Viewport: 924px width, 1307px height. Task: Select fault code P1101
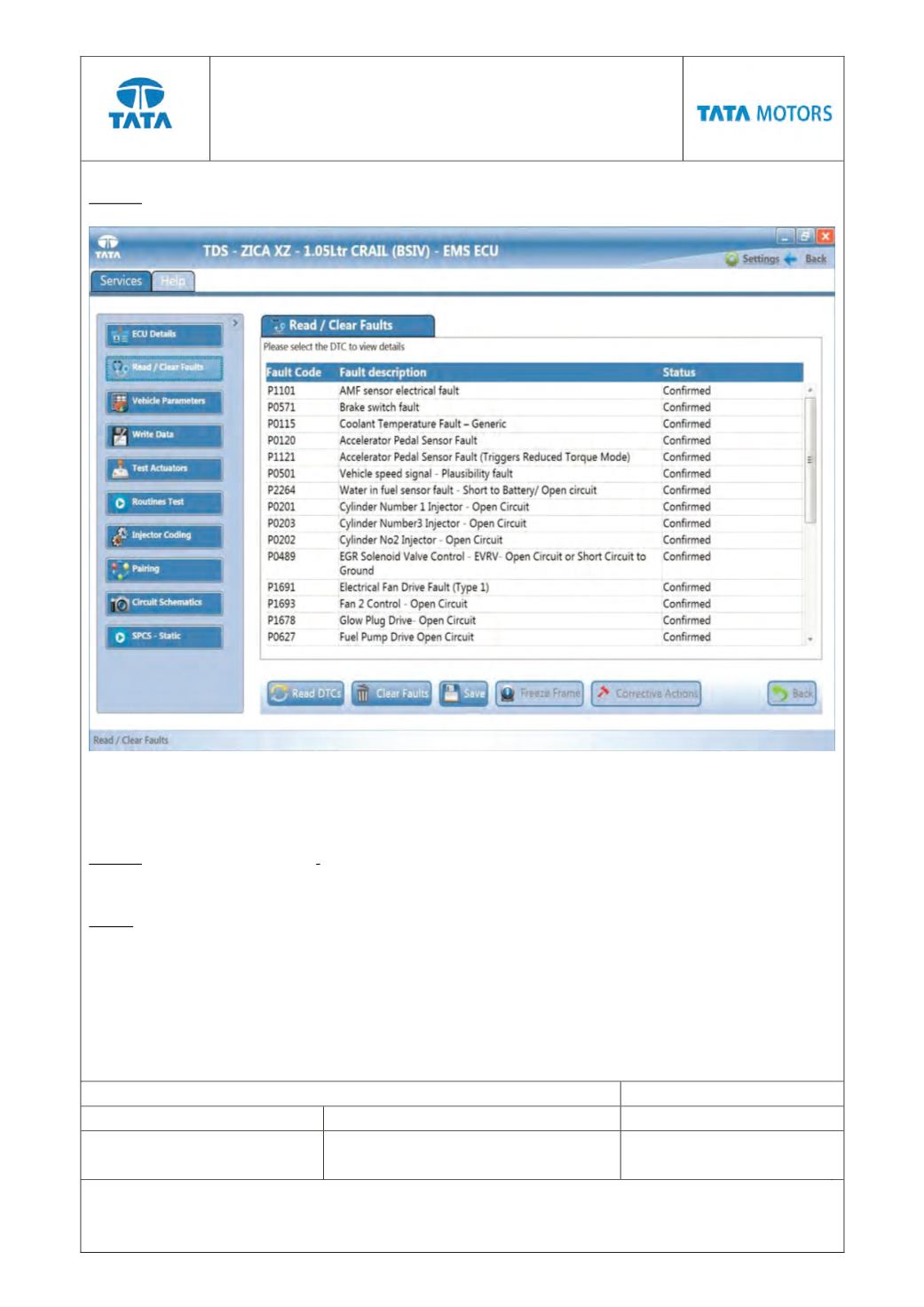click(281, 391)
